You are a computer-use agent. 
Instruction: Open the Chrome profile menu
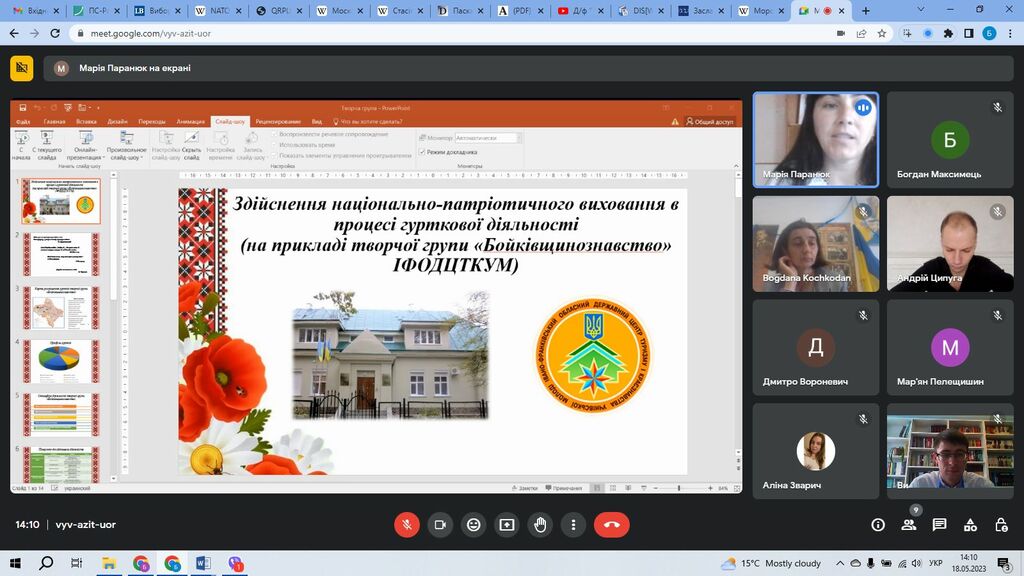(989, 33)
